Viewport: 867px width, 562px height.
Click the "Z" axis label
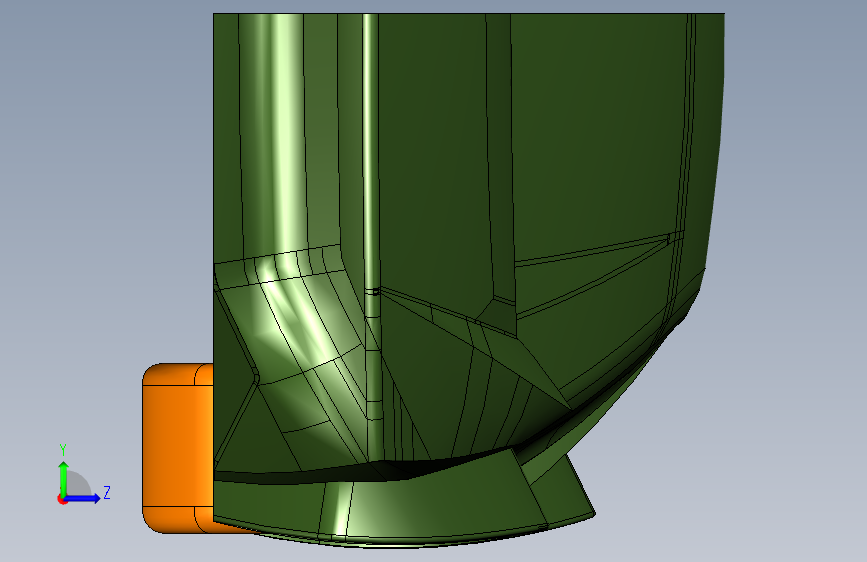pos(107,493)
